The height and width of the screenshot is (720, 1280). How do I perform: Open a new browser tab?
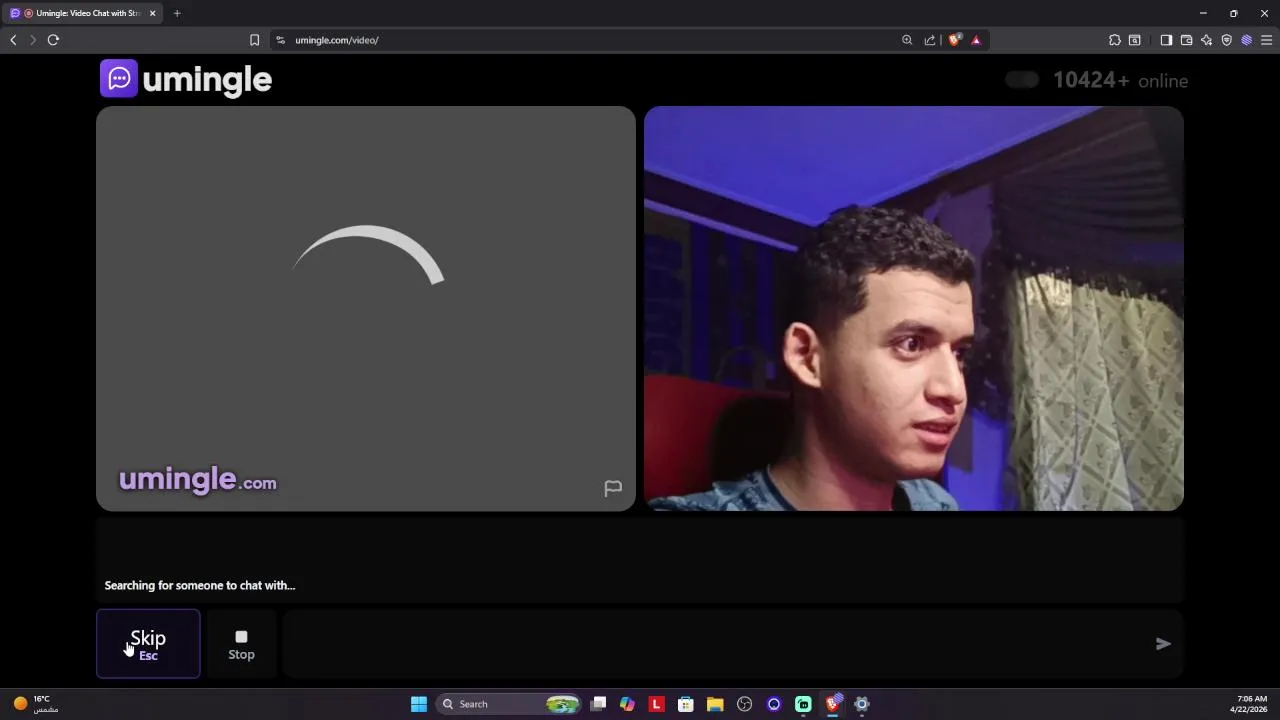pos(177,13)
